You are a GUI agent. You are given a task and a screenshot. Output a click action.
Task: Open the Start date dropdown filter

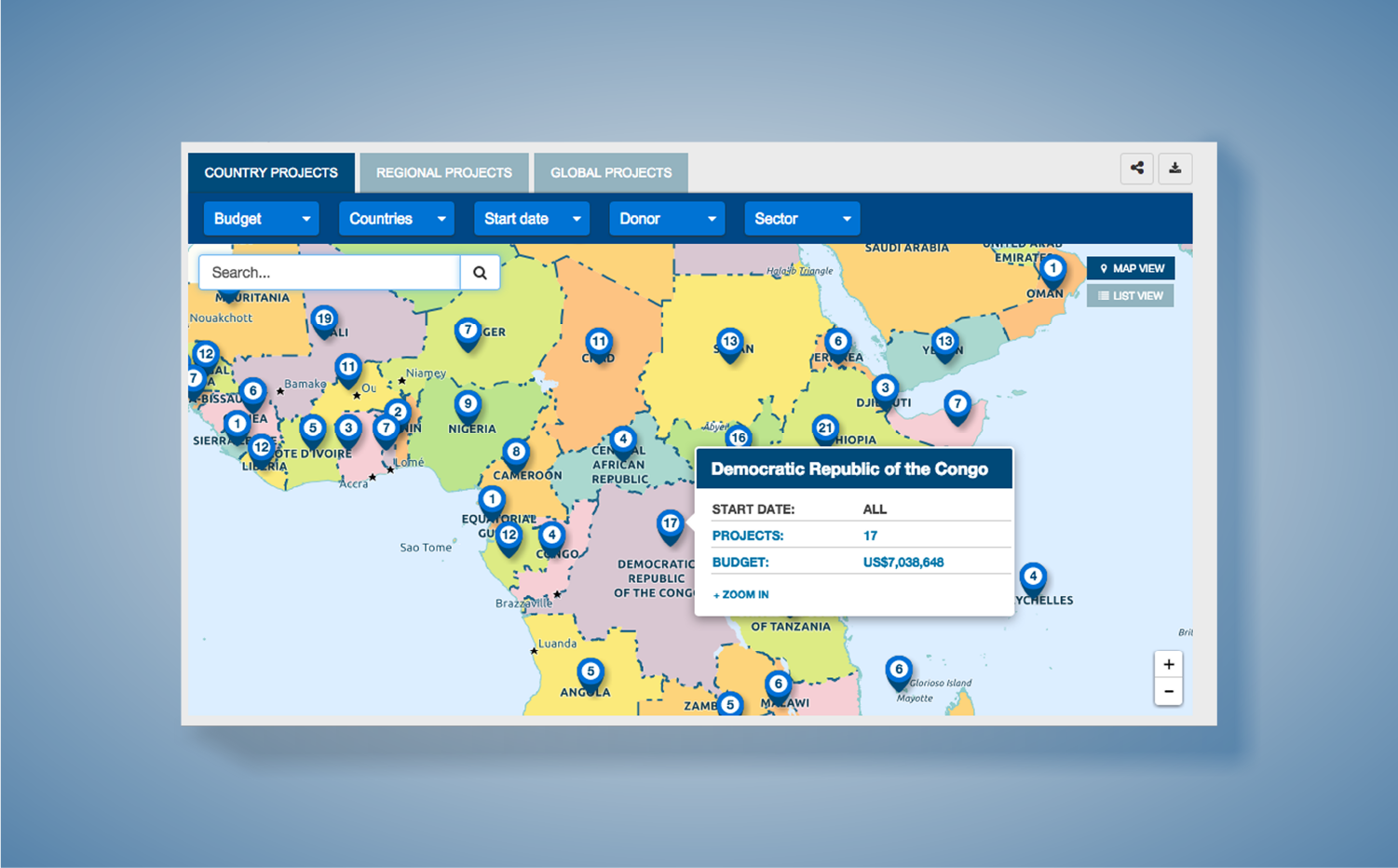pos(532,219)
